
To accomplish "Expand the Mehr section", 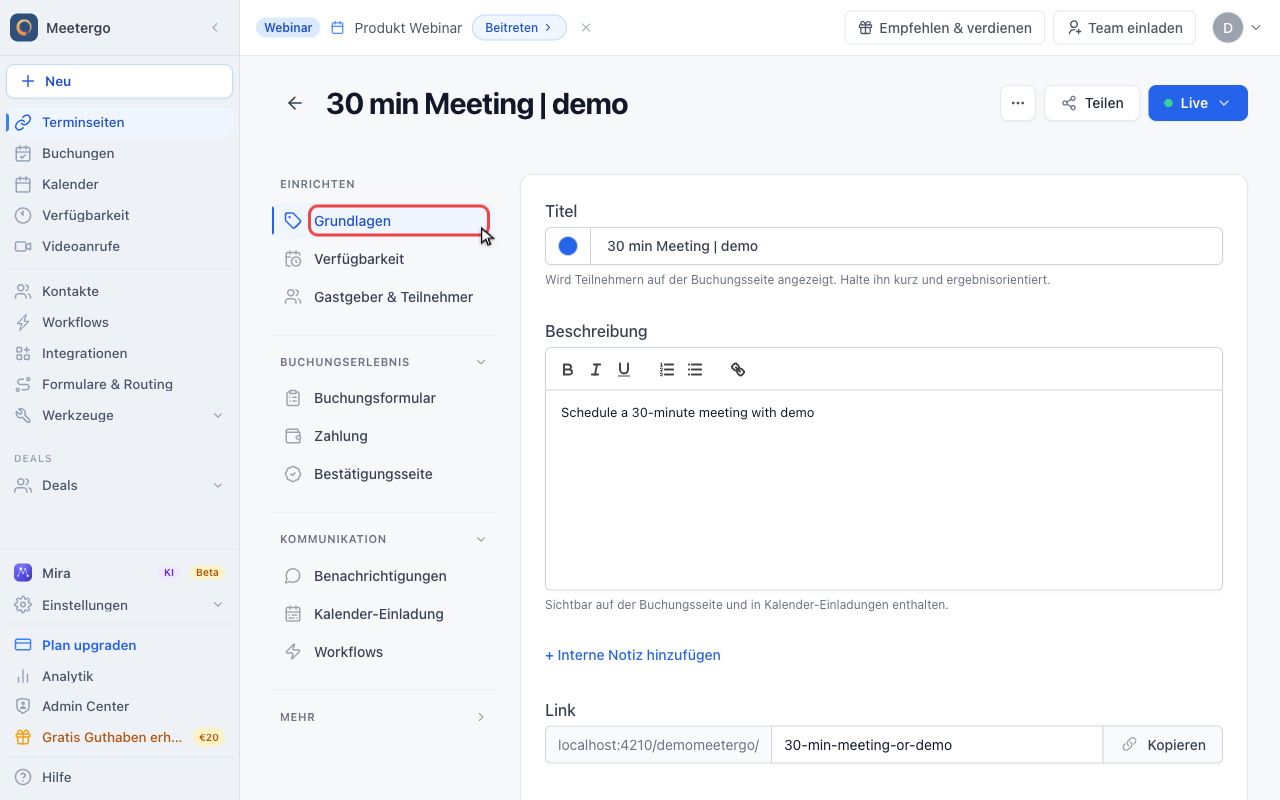I will (481, 717).
